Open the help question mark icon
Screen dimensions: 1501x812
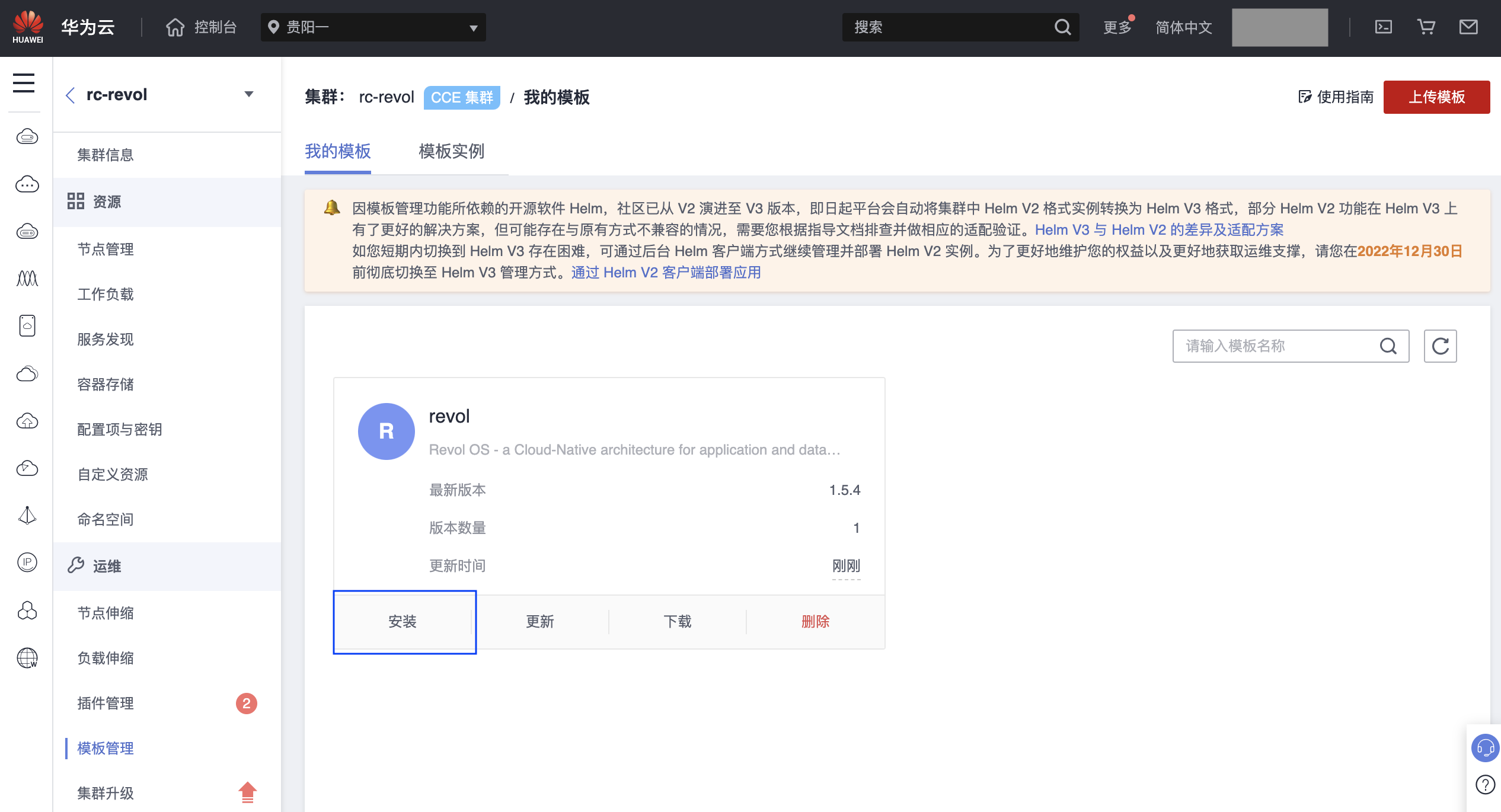[1485, 785]
